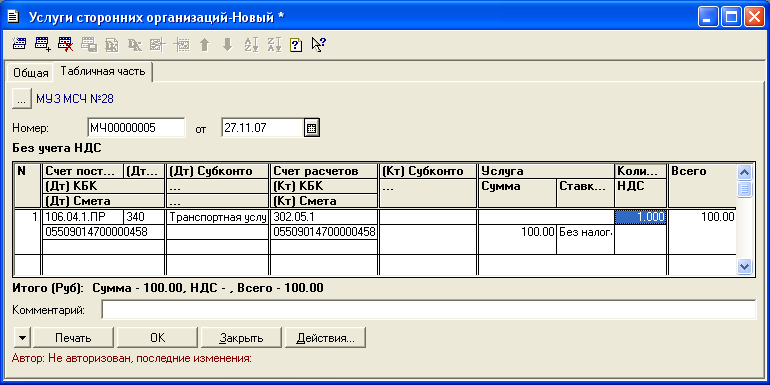
Task: Click the Услуга column header
Action: [546, 171]
